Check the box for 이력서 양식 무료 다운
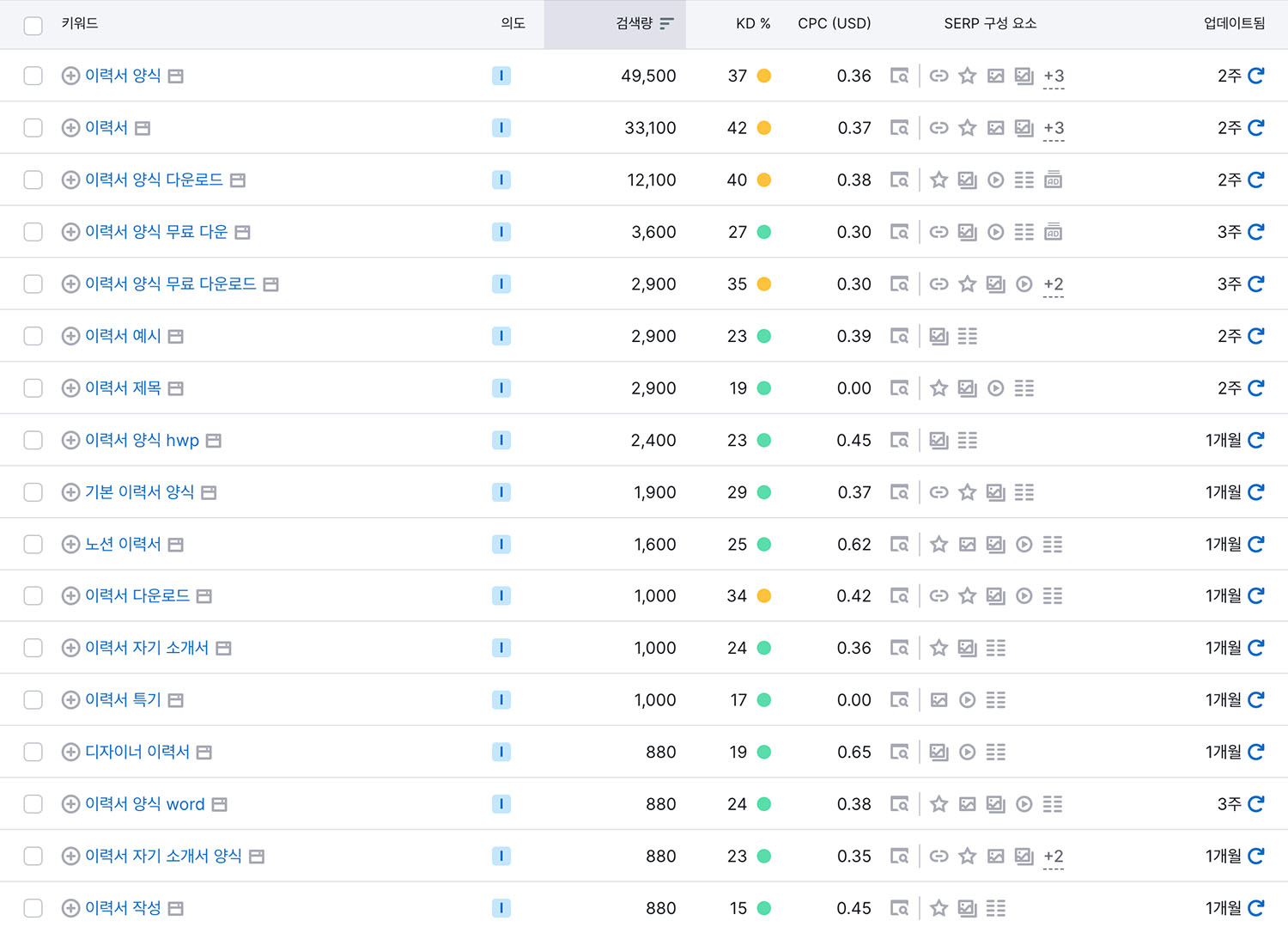Viewport: 1288px width, 933px height. [33, 232]
